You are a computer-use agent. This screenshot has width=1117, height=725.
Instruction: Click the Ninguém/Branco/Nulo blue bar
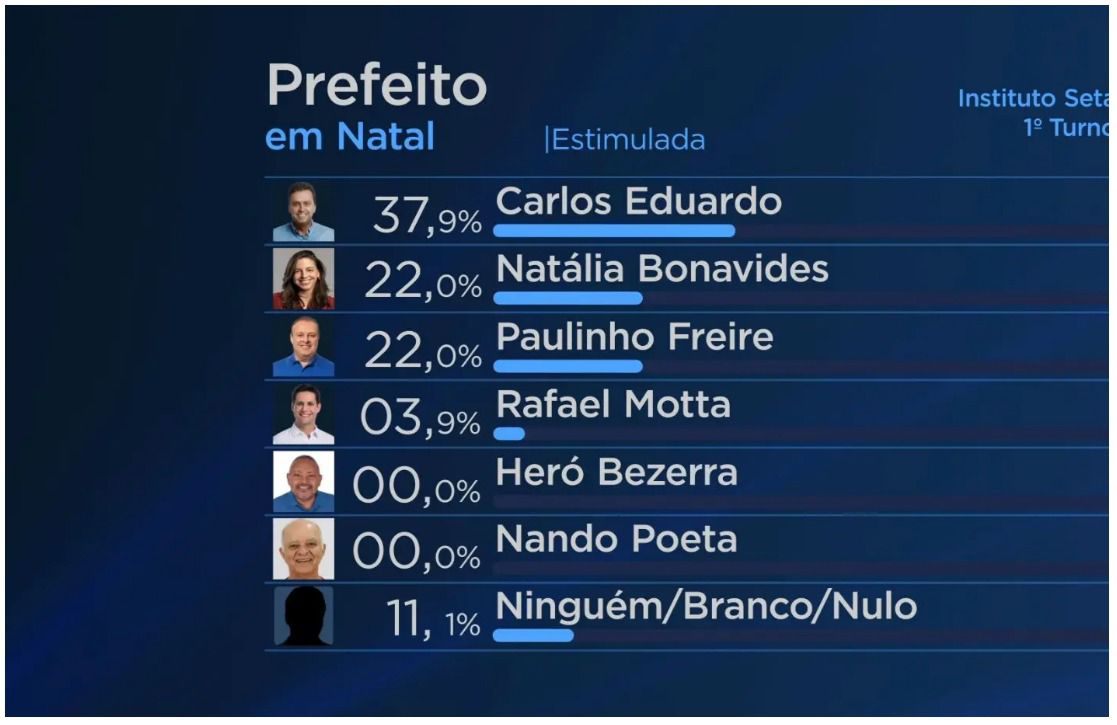click(534, 635)
